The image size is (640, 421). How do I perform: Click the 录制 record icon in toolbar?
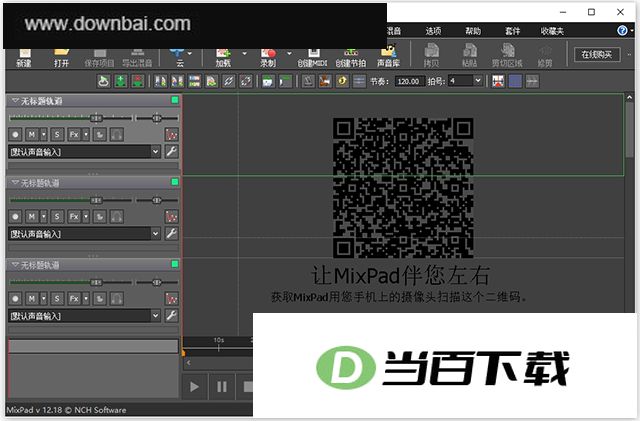[x=268, y=57]
